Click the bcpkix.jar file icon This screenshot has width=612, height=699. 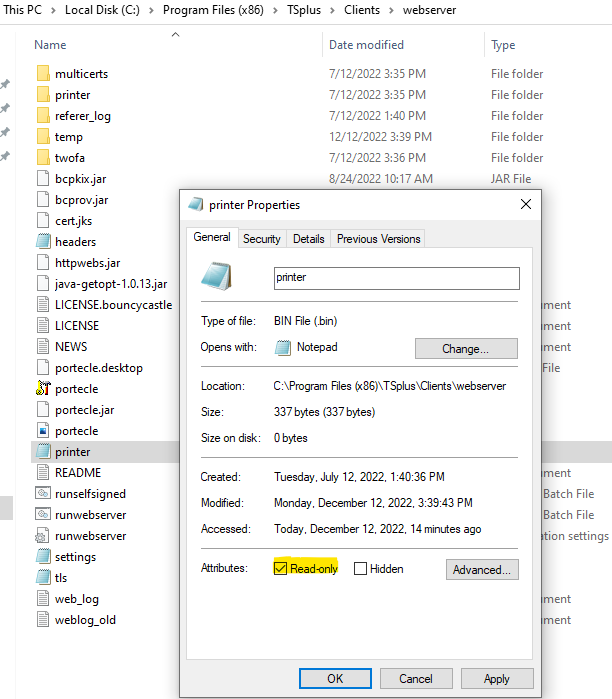43,179
